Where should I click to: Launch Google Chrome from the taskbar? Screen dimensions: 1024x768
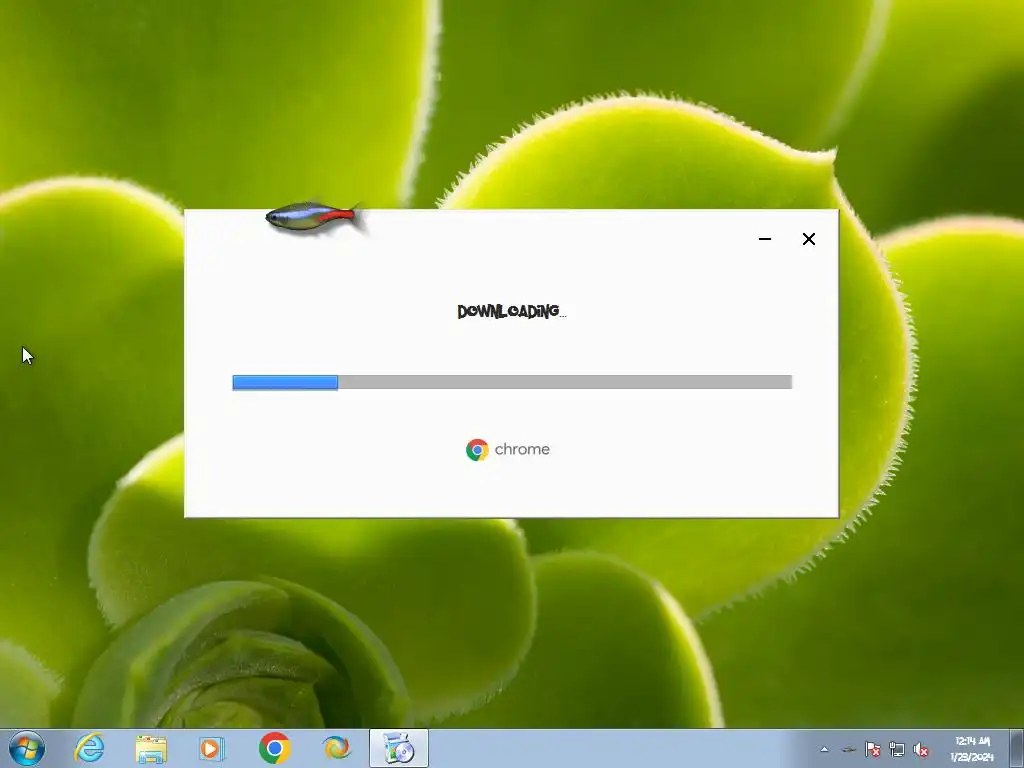[x=275, y=748]
